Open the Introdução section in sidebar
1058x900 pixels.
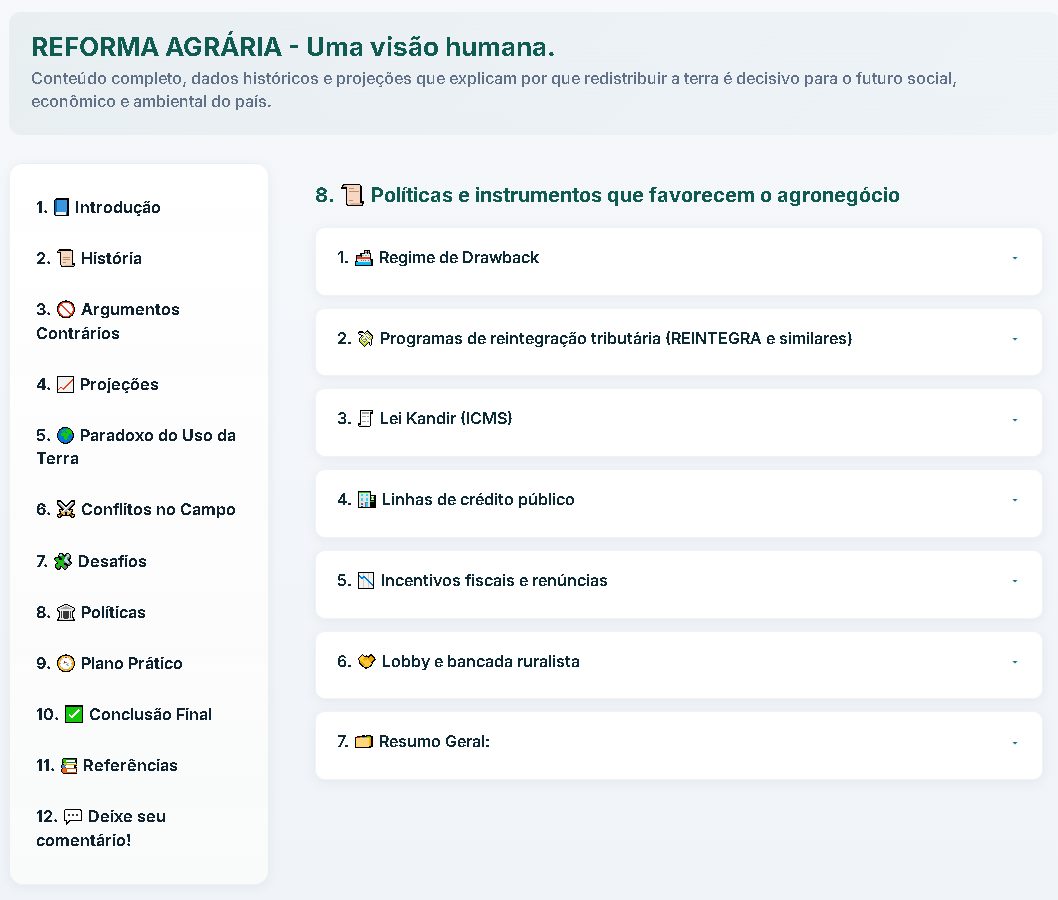[x=99, y=207]
